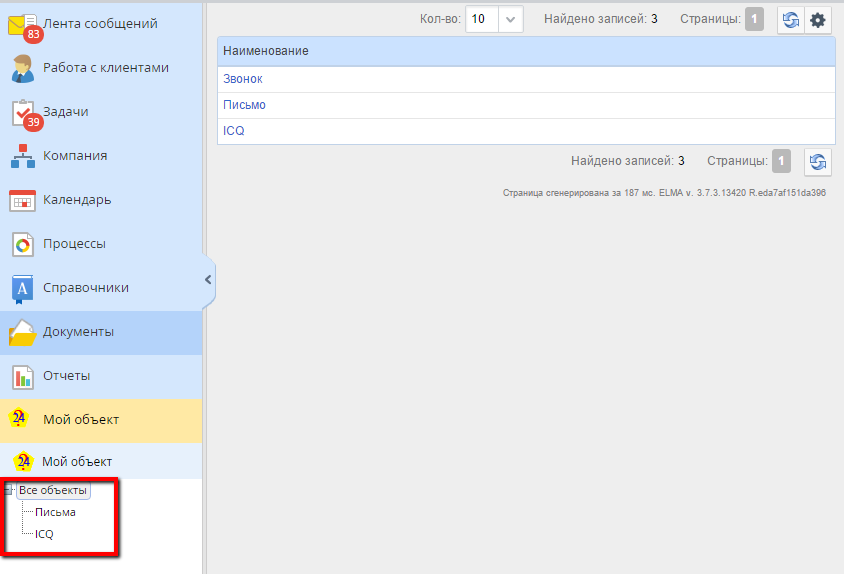Viewport: 844px width, 574px height.
Task: Click the client work person icon
Action: tap(22, 68)
